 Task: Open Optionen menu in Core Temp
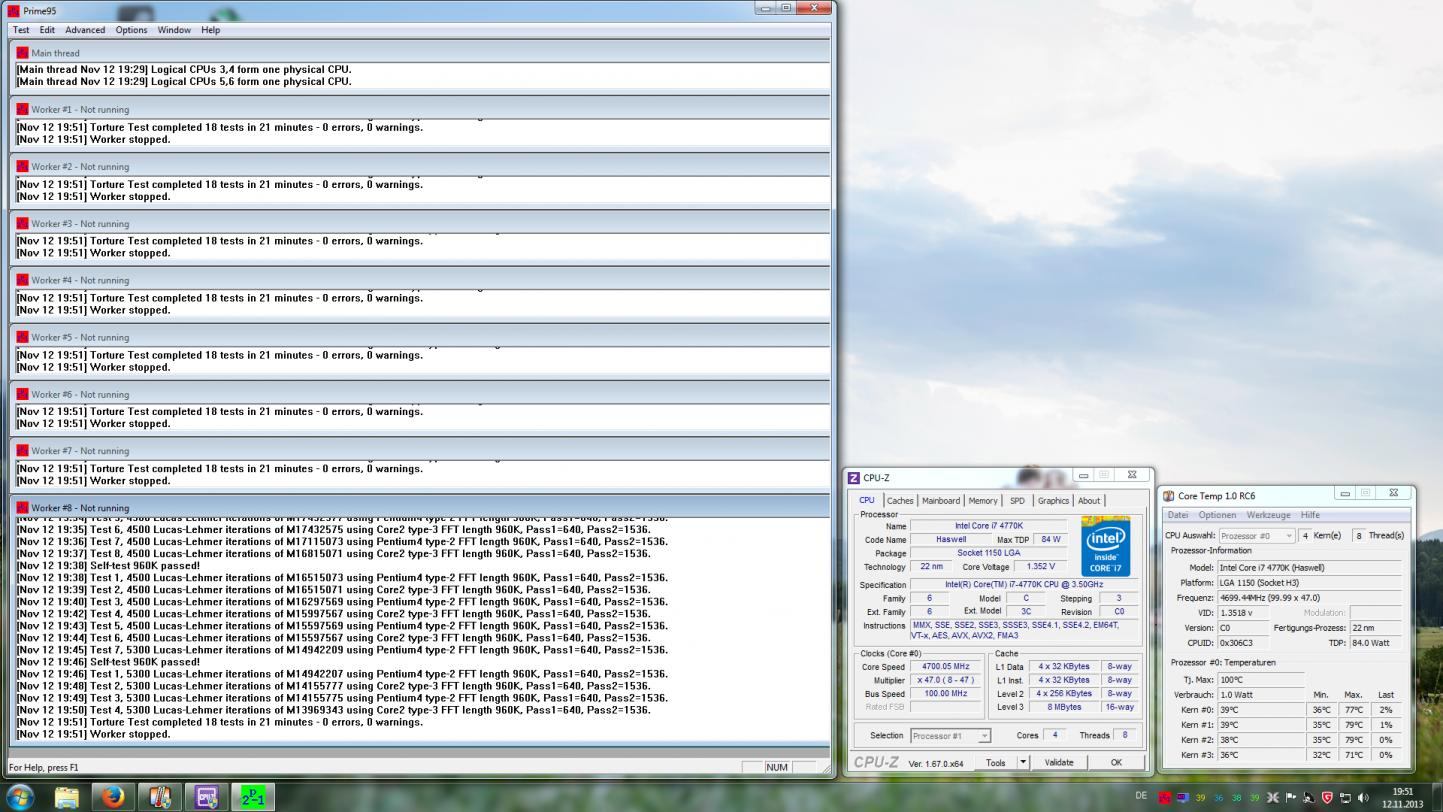click(x=1217, y=515)
